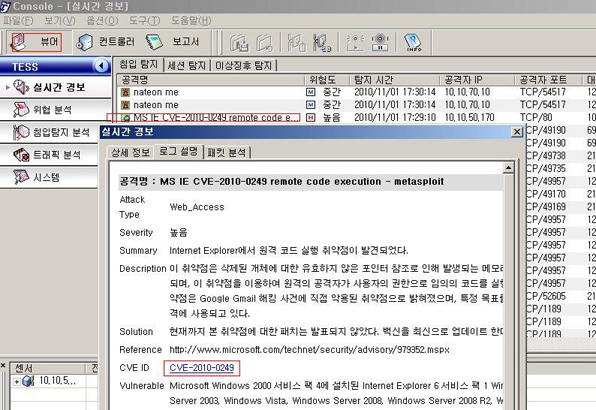
Task: Open the 도구(T) menu
Action: tap(144, 21)
